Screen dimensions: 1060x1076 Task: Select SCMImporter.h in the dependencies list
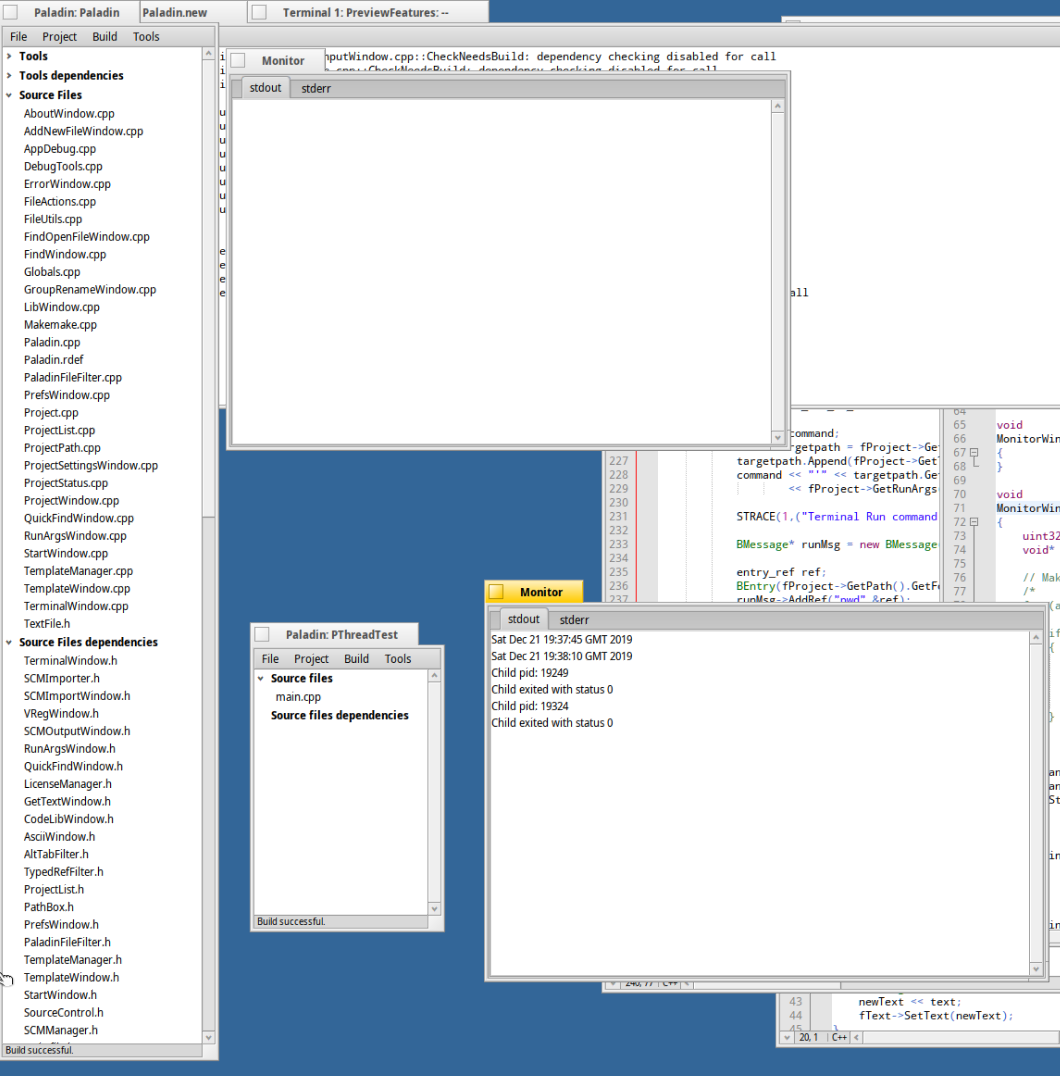62,679
